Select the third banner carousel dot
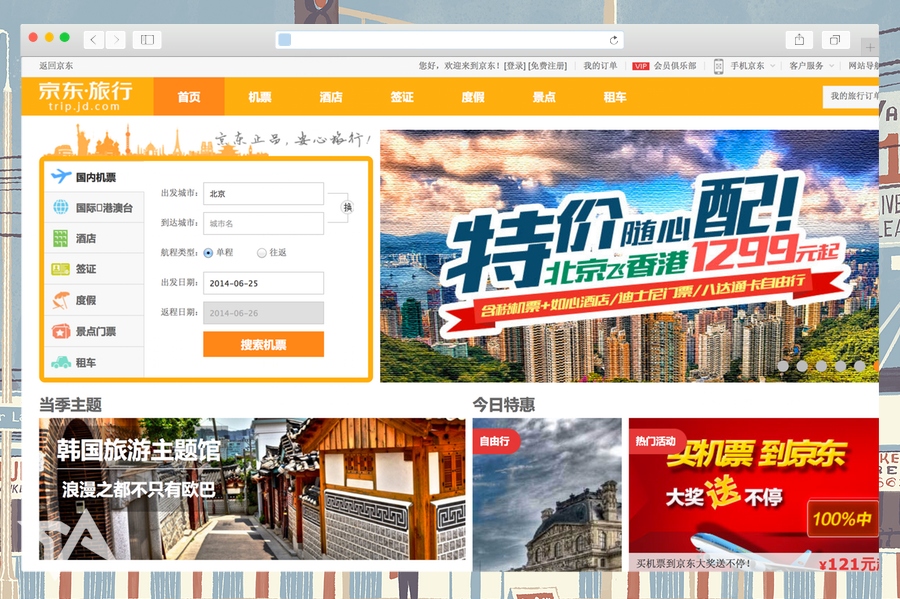The width and height of the screenshot is (900, 599). tap(821, 366)
